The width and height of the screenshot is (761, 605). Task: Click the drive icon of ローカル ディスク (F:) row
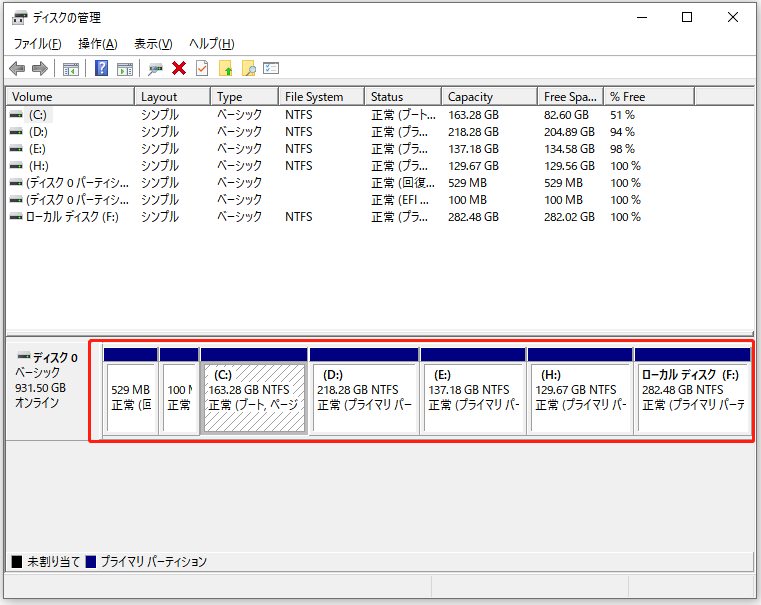[17, 217]
